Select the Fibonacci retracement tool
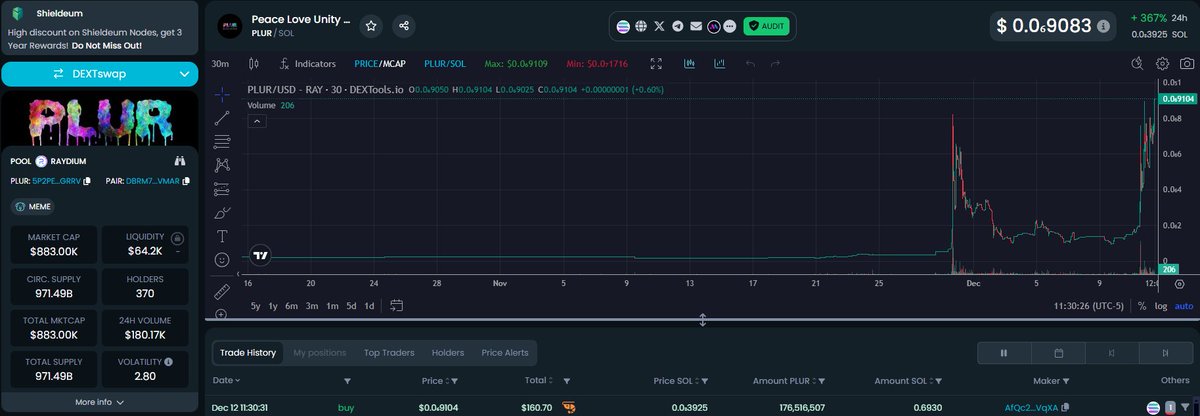Image resolution: width=1200 pixels, height=416 pixels. 222,141
